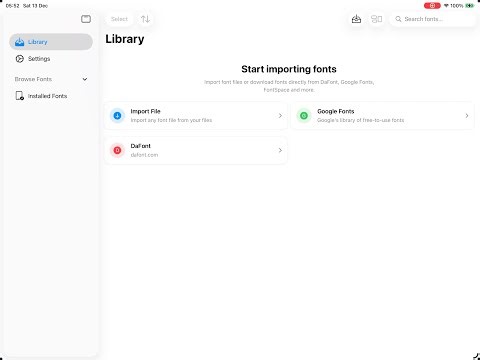
Task: Click the Wi-Fi status icon
Action: pyautogui.click(x=446, y=6)
